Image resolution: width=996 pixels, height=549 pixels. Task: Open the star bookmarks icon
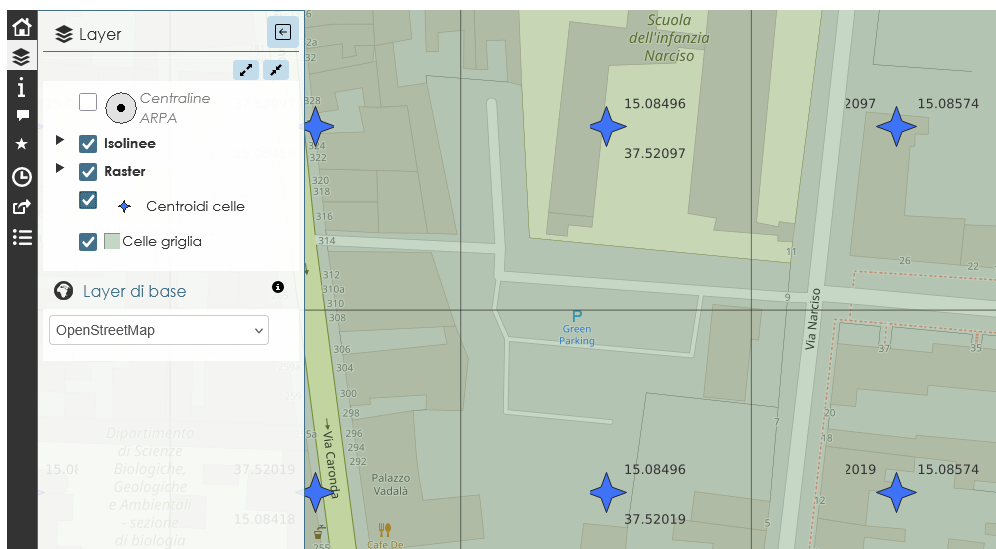22,144
